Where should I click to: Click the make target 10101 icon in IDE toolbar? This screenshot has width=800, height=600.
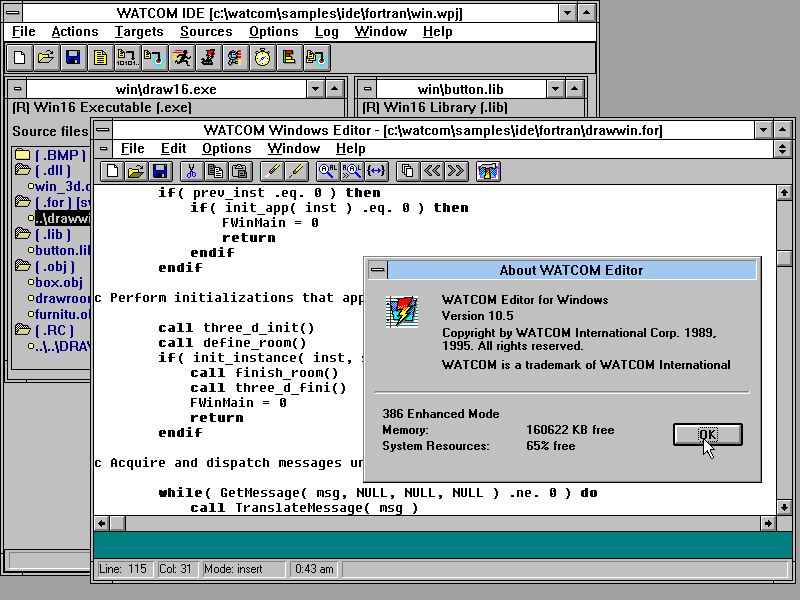pos(127,57)
